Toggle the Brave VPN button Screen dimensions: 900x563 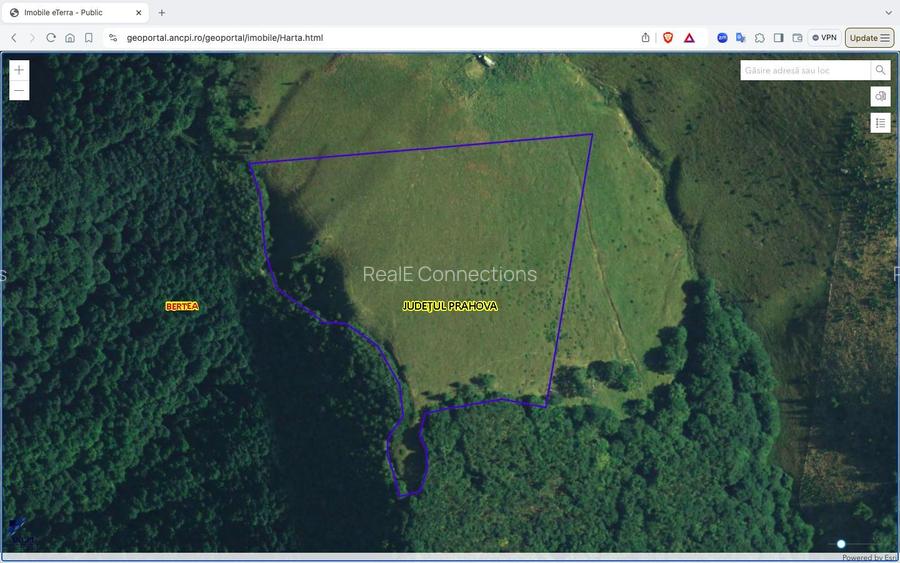824,38
